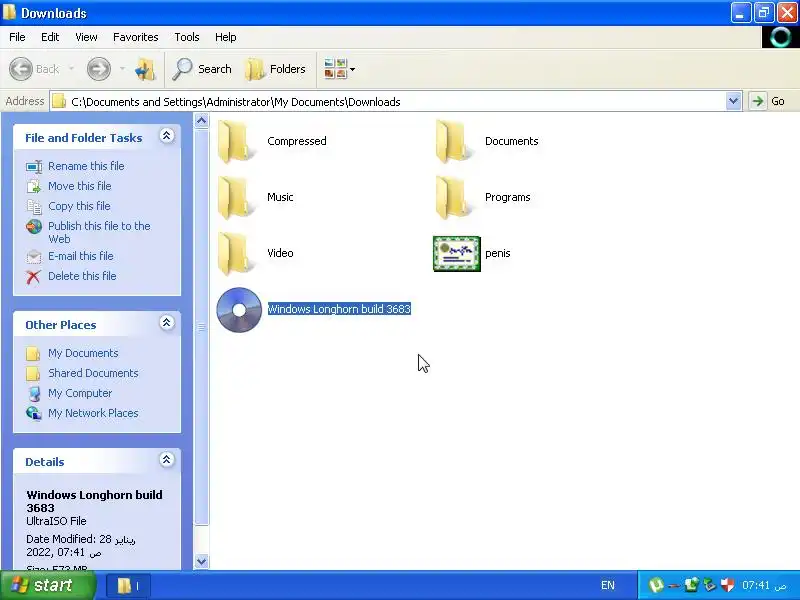The image size is (800, 600).
Task: Expand the Forward history dropdown arrow
Action: 122,69
